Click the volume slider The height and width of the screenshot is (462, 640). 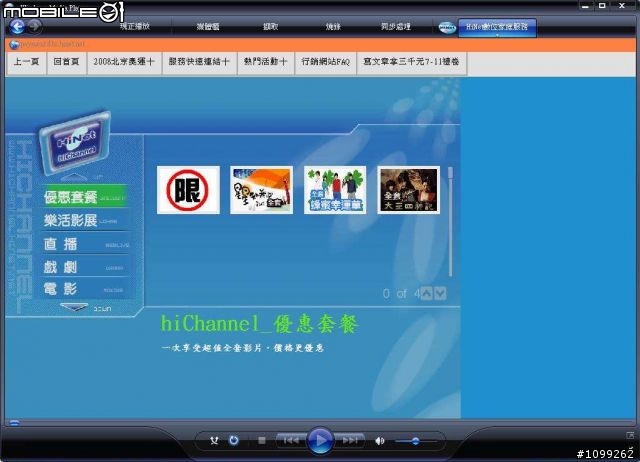(x=416, y=441)
